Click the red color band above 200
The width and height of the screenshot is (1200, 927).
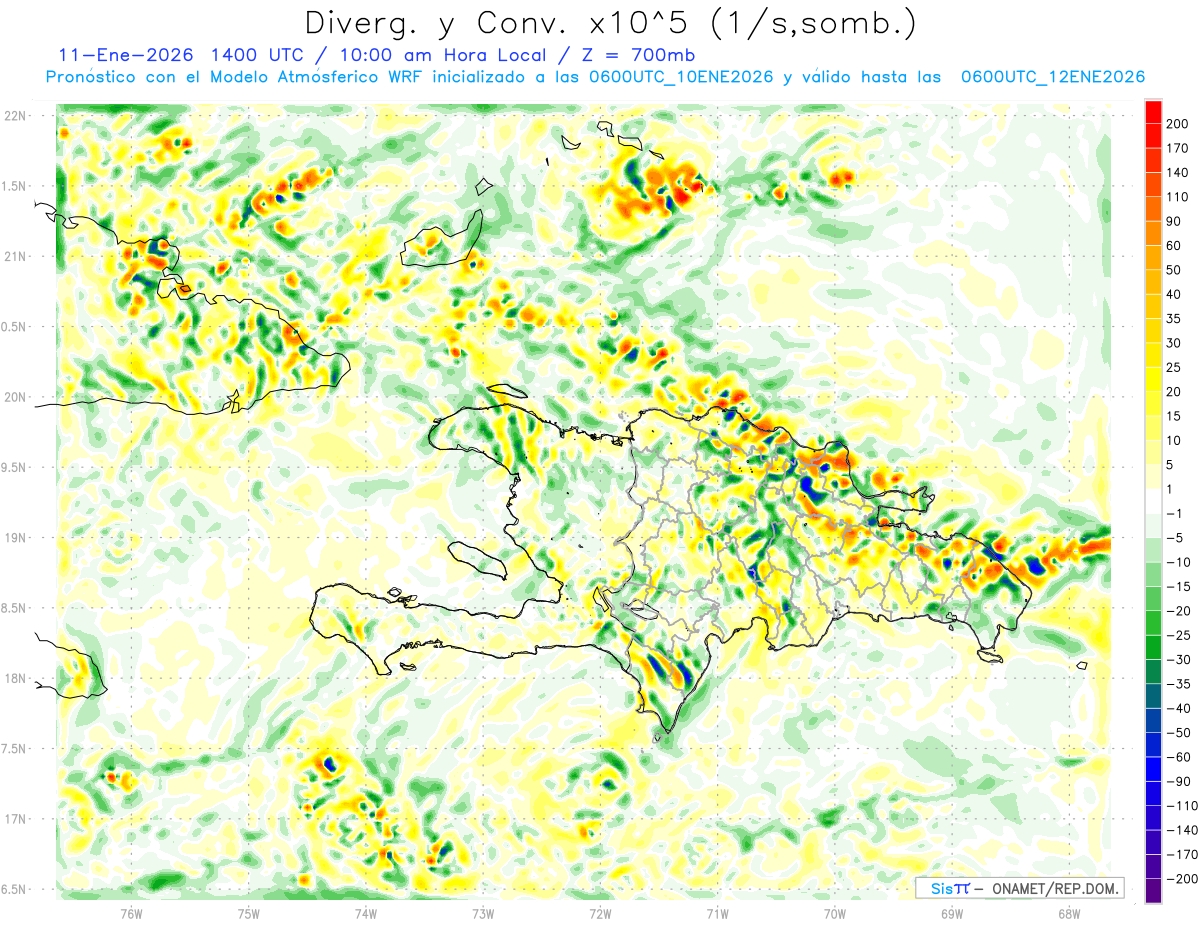(1153, 112)
